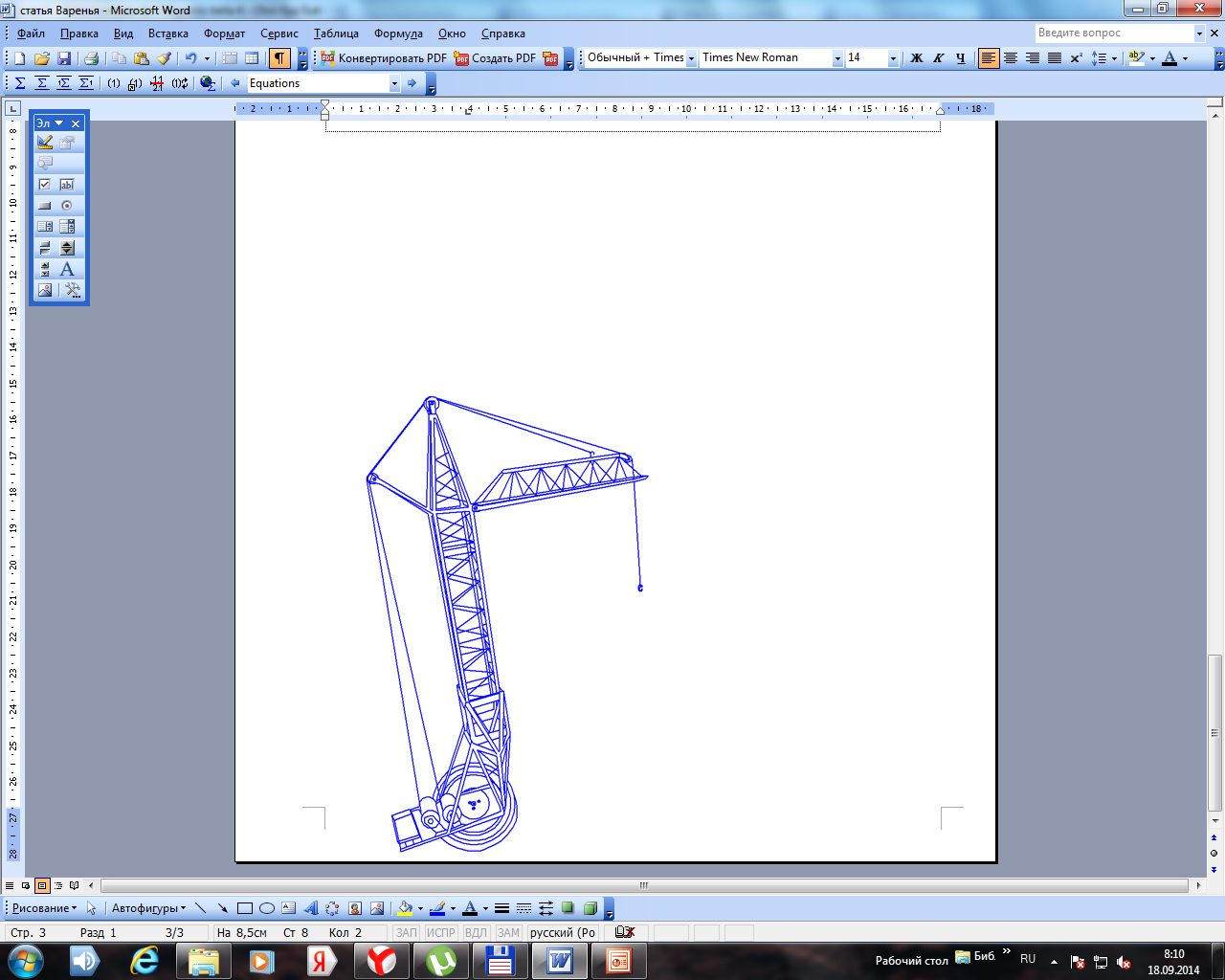
Task: Open the Формат menu
Action: 224,33
